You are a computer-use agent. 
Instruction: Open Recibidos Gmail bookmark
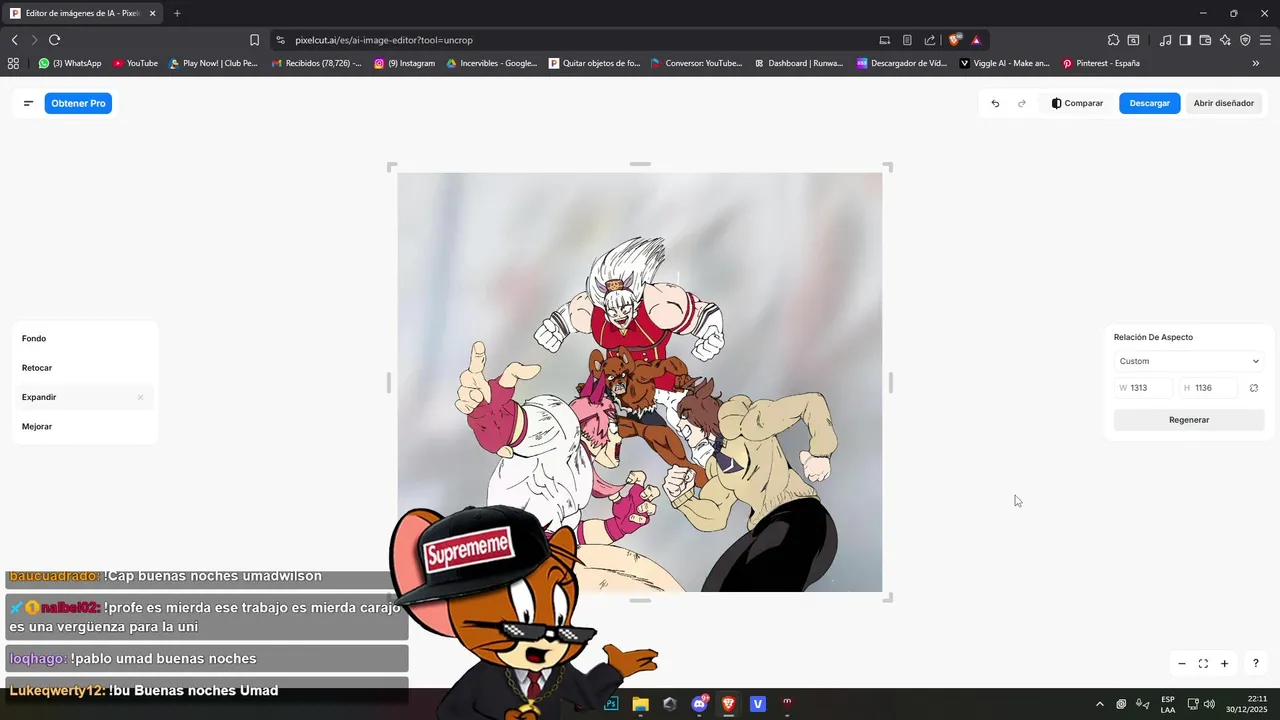coord(316,63)
